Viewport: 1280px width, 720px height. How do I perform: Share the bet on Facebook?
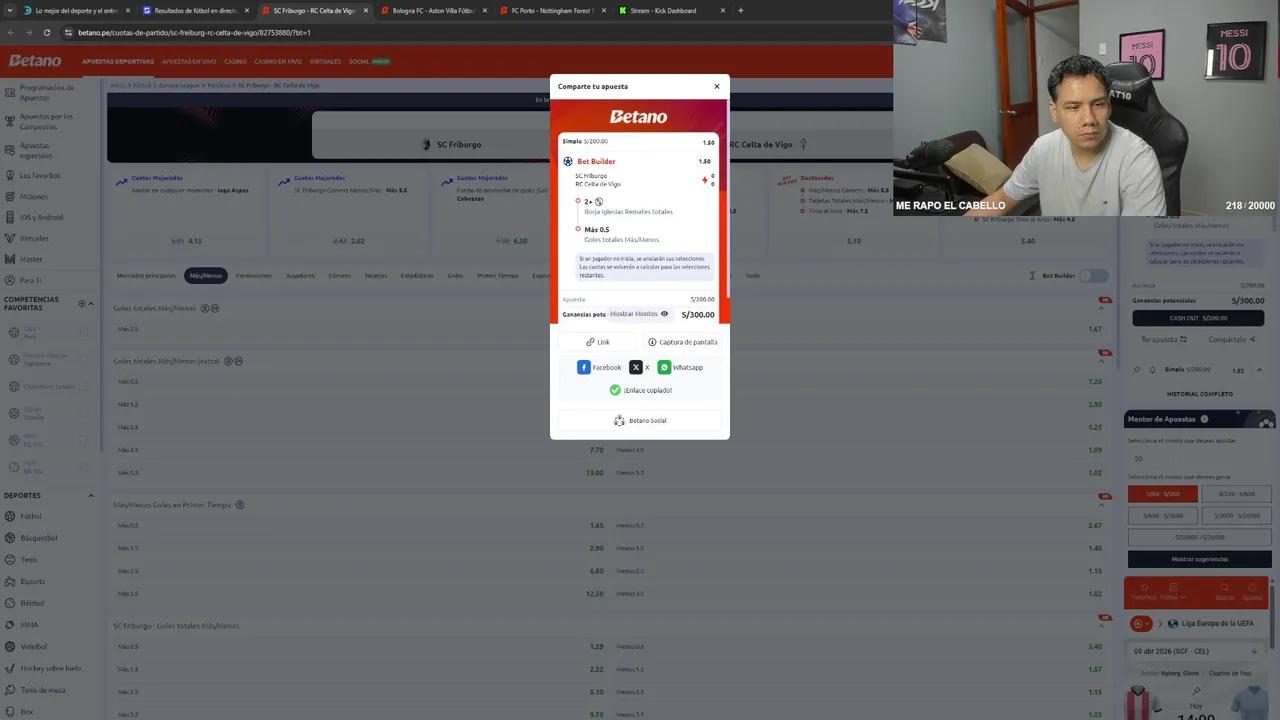(x=599, y=367)
